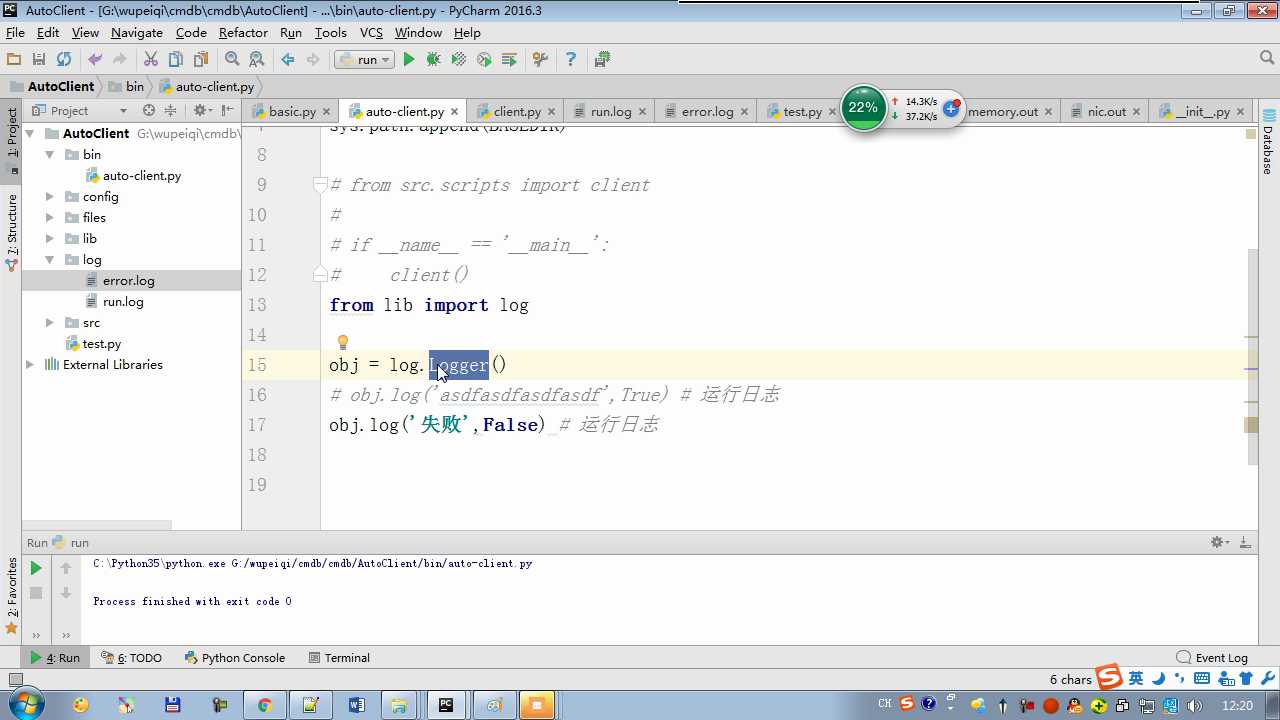Rerun with Run panel green play icon
The image size is (1280, 720).
[x=36, y=568]
